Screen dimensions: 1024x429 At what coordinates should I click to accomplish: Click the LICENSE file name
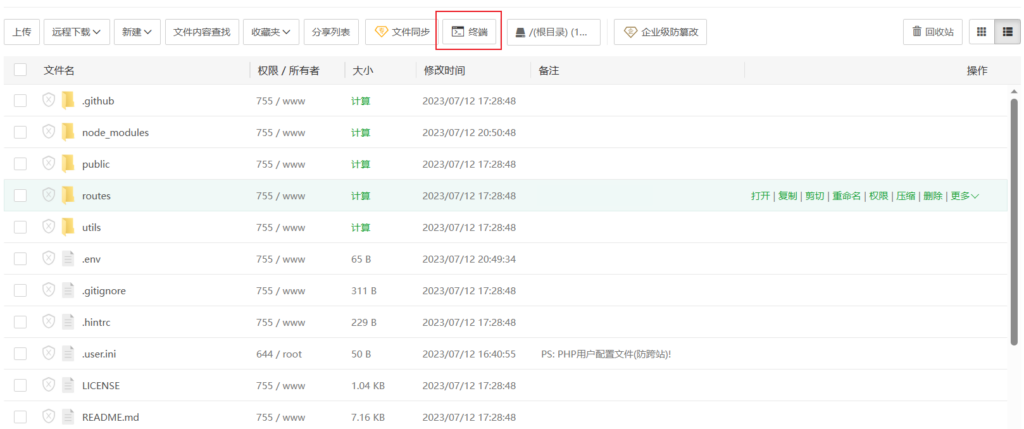[101, 385]
